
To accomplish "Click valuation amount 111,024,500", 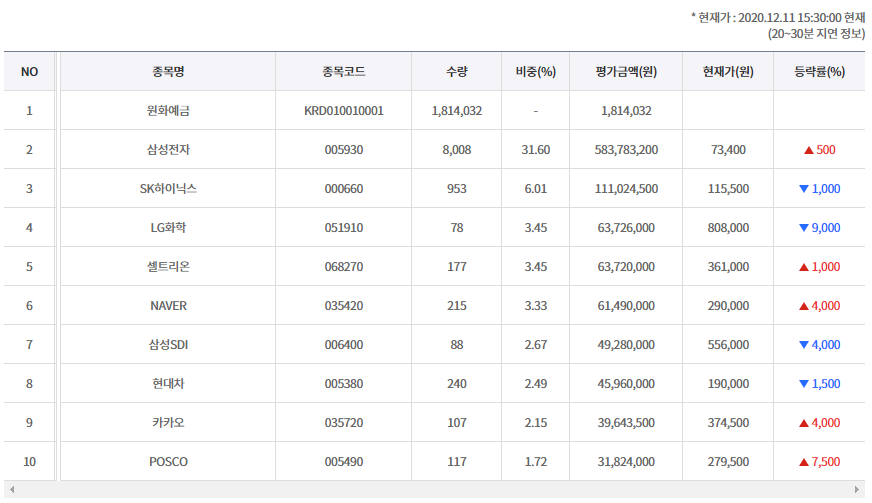I will click(626, 189).
